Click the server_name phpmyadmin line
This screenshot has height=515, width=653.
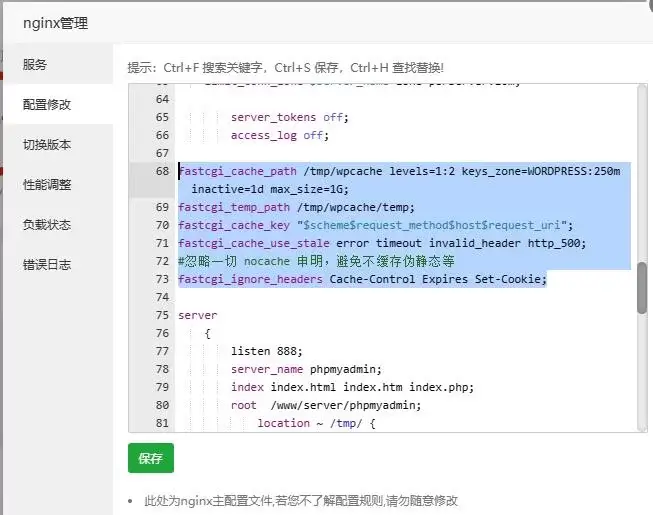300,369
